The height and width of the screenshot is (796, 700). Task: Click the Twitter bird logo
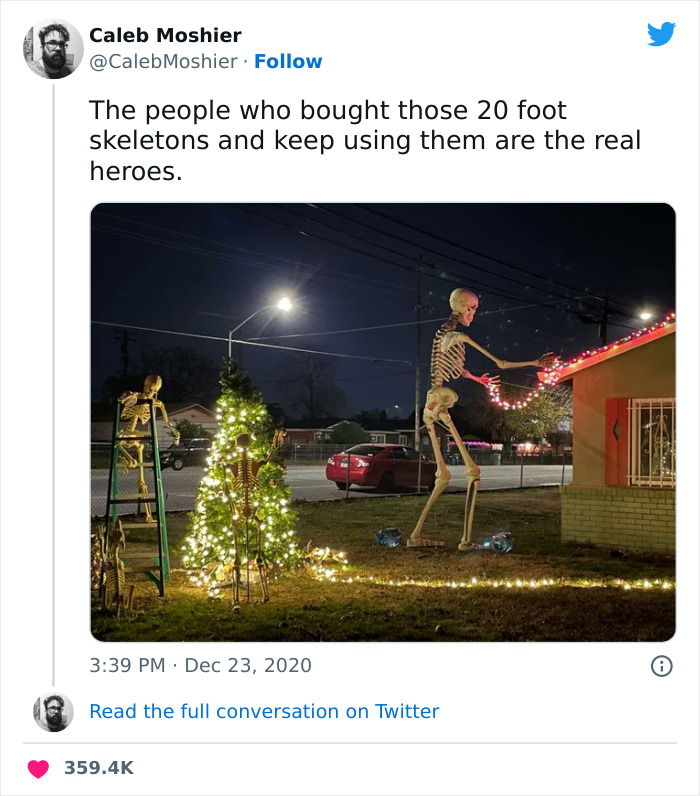[661, 35]
